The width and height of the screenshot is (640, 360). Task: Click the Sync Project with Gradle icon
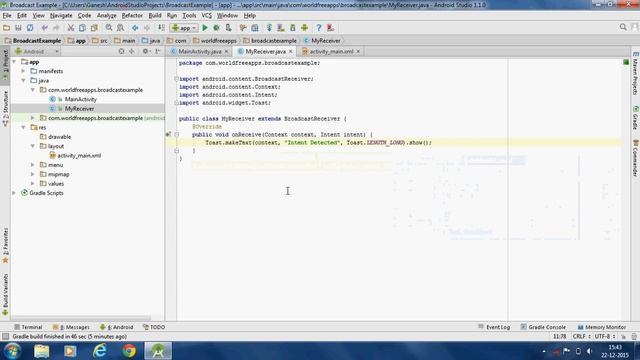(x=269, y=28)
